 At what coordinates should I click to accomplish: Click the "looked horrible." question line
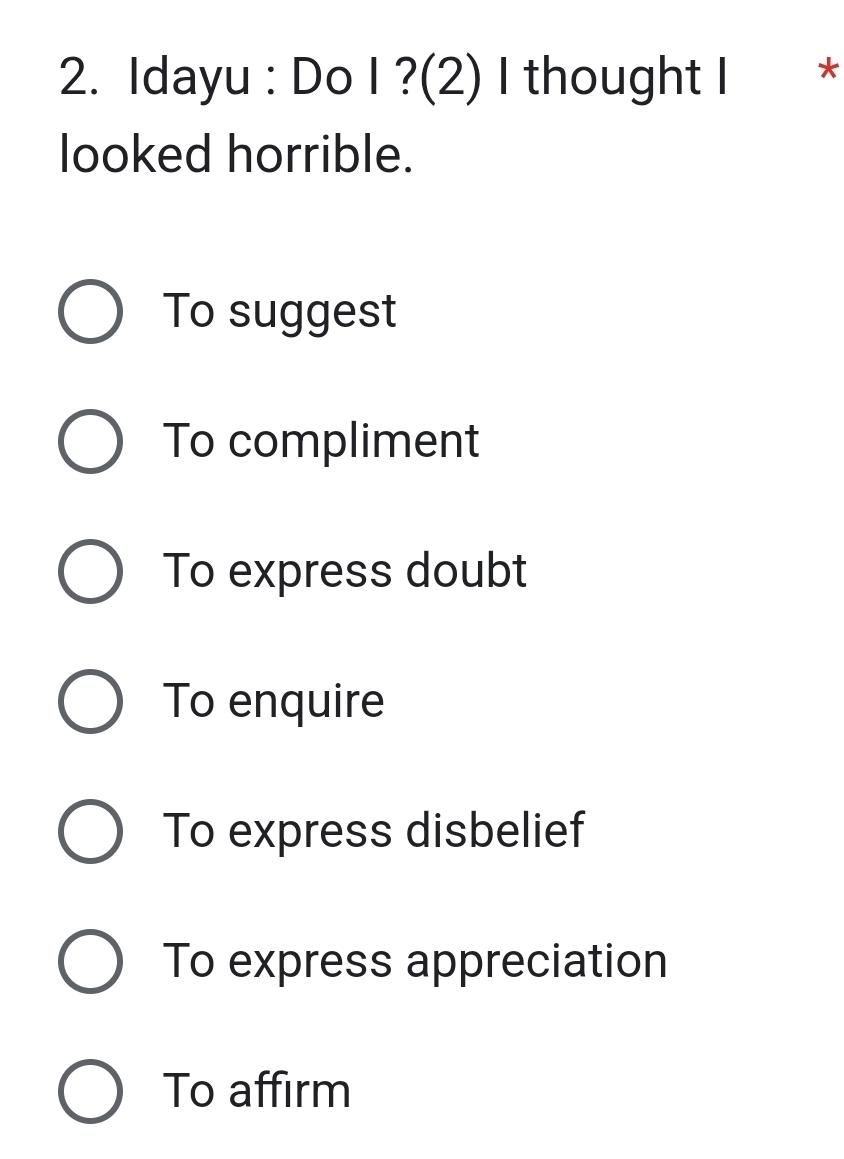click(x=236, y=155)
